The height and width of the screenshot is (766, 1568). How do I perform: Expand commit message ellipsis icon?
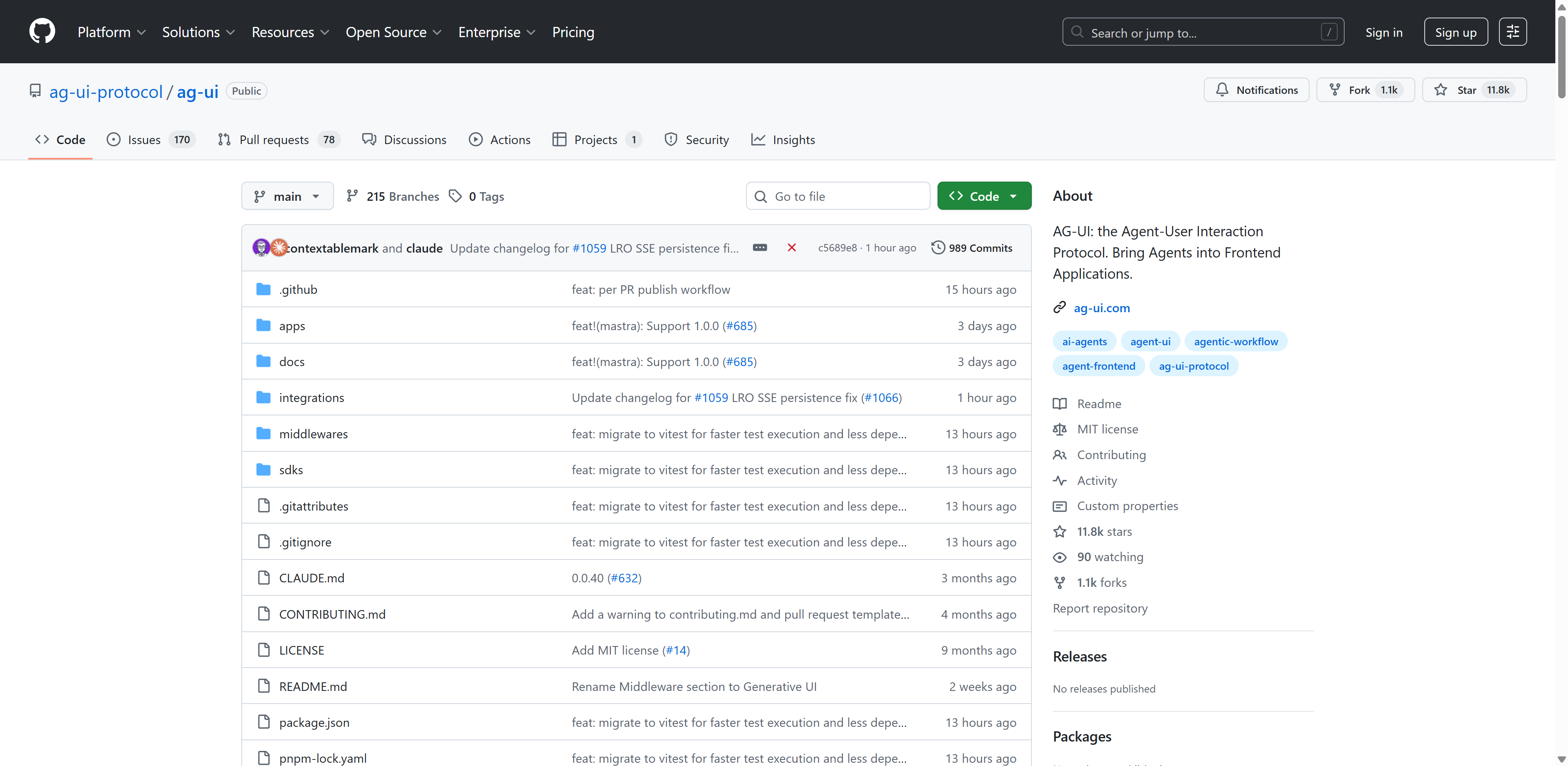point(759,248)
